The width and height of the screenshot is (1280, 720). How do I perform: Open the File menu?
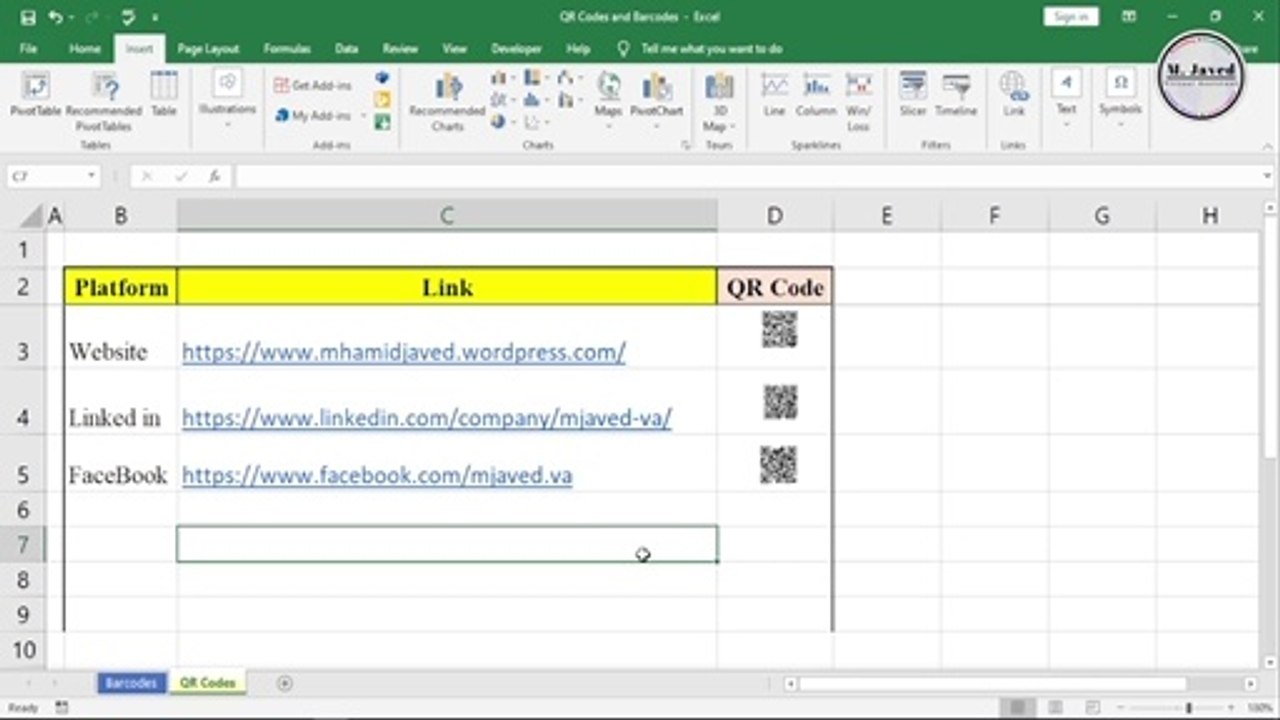point(28,48)
